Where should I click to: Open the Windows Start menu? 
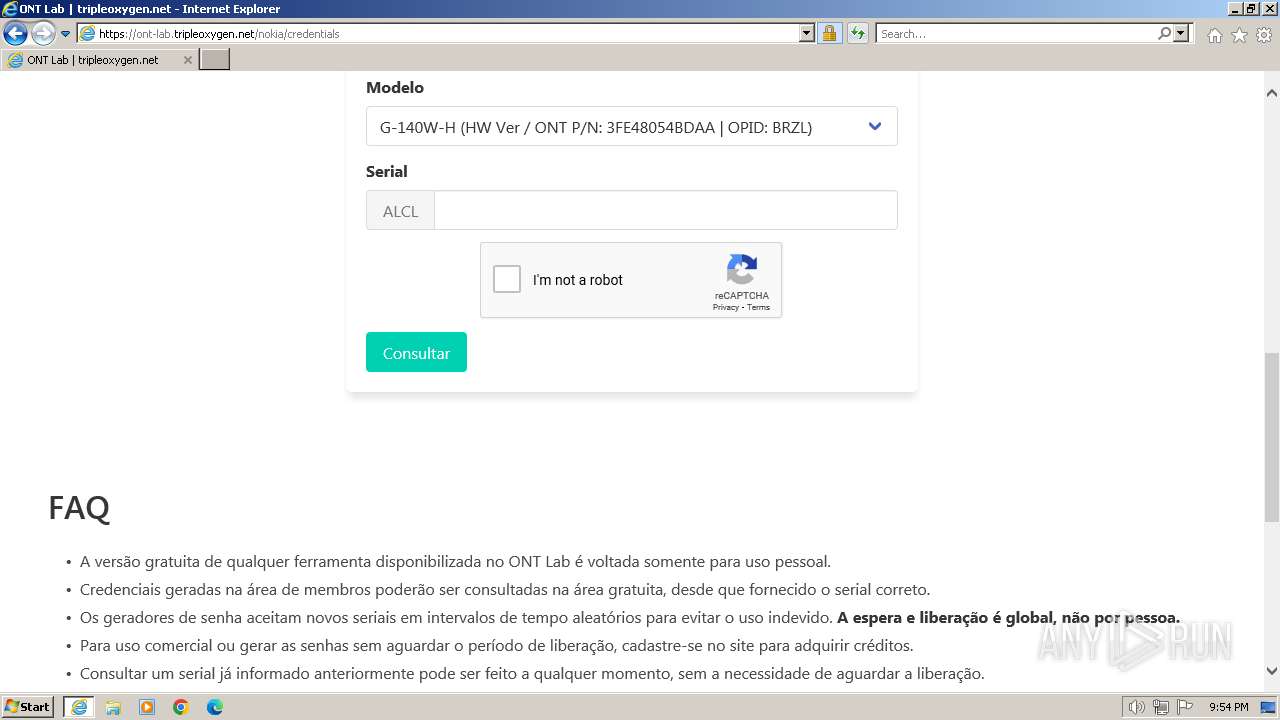28,707
